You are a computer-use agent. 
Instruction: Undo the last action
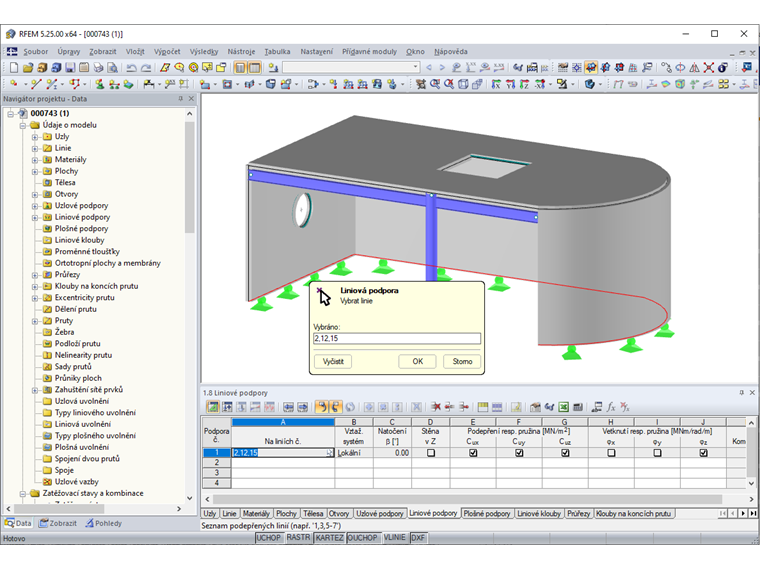point(131,68)
